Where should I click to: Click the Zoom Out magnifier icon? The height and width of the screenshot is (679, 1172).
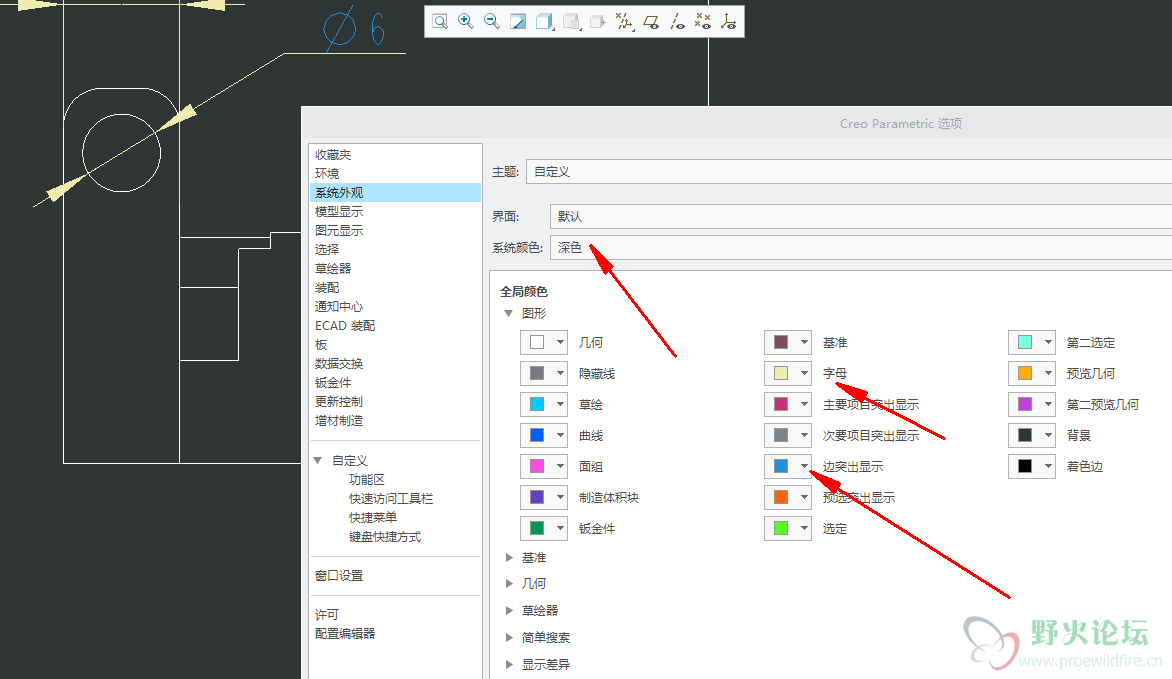(492, 22)
